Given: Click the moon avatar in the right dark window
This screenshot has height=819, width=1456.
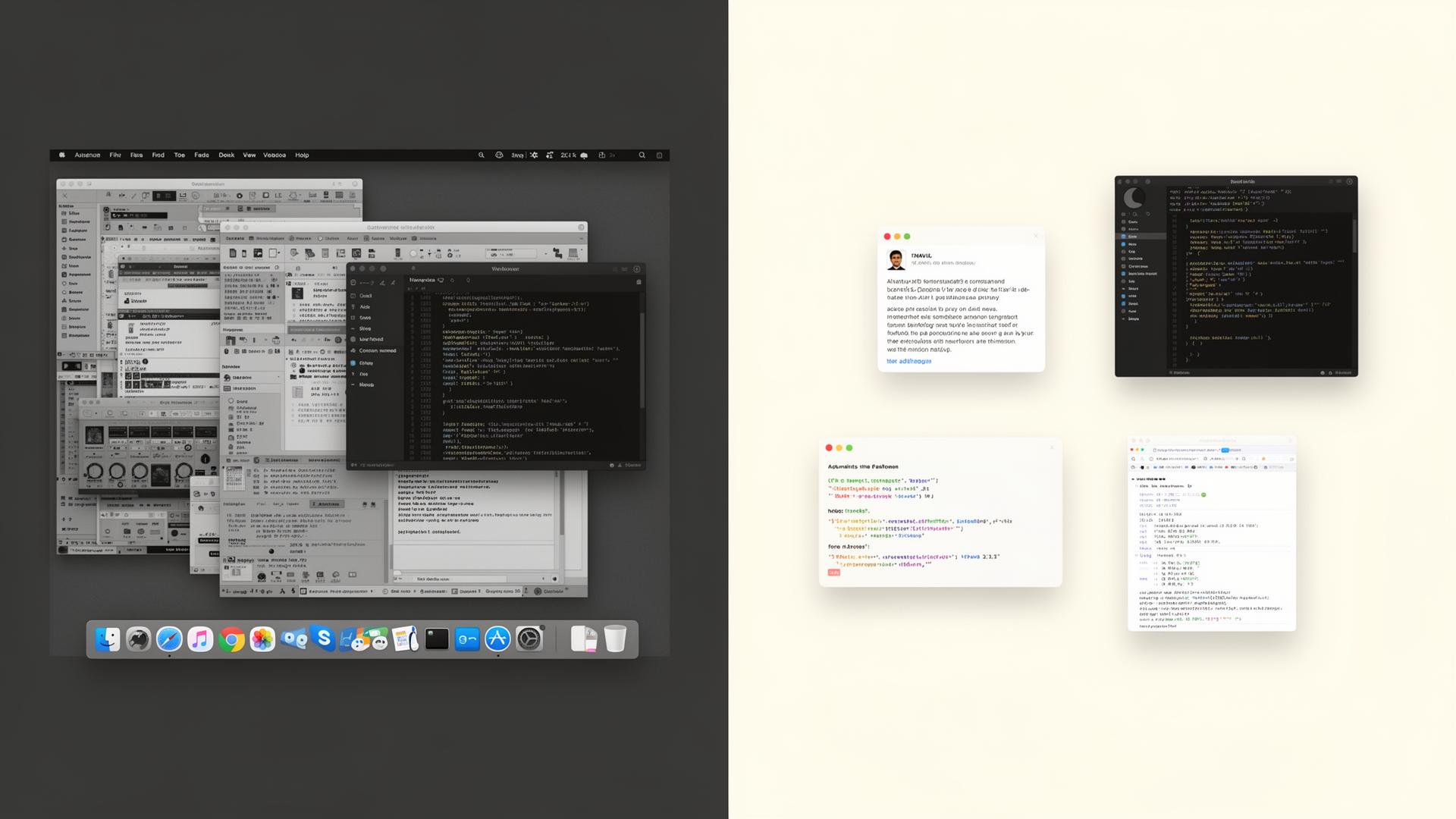Looking at the screenshot, I should click(x=1134, y=198).
